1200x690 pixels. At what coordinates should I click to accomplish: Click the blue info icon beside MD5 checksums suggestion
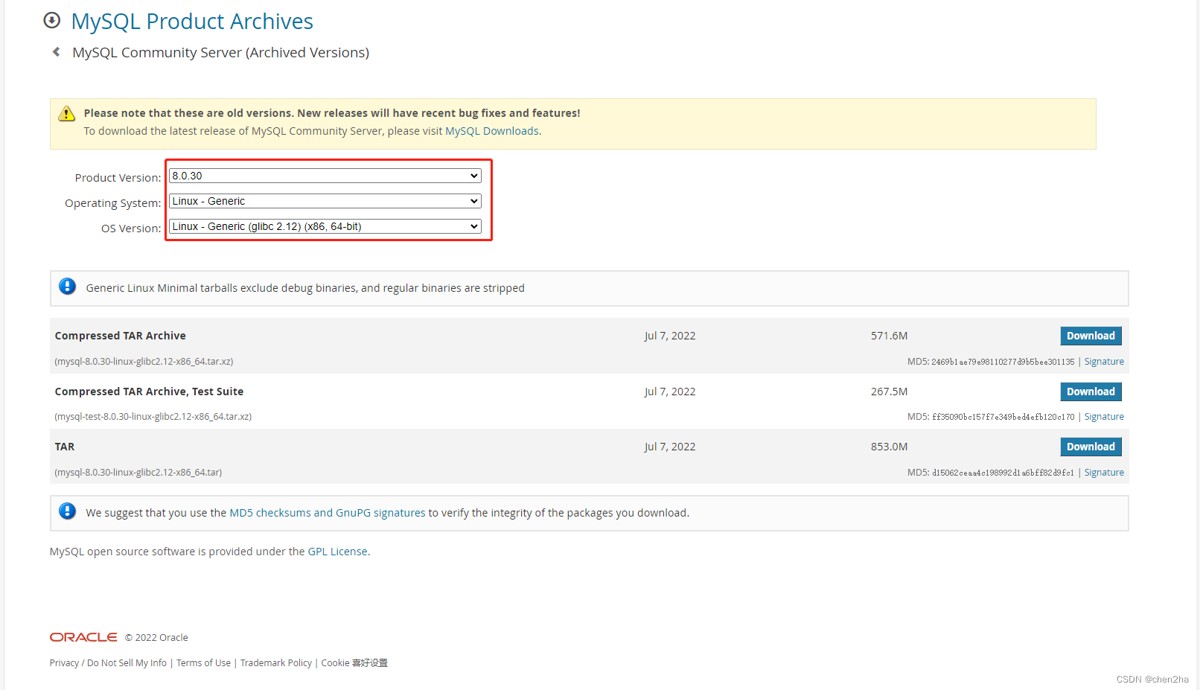click(x=67, y=512)
